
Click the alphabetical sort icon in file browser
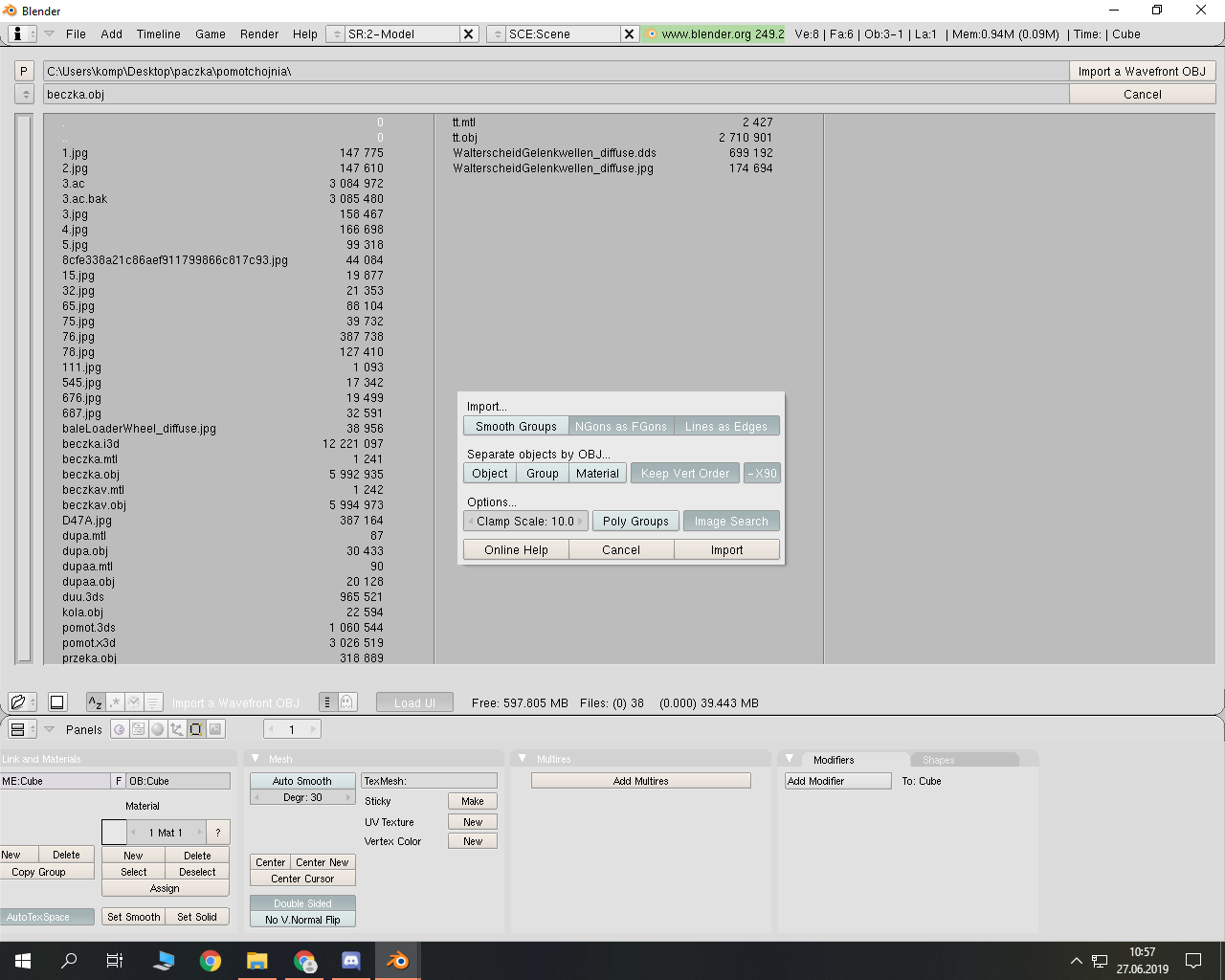click(x=96, y=702)
